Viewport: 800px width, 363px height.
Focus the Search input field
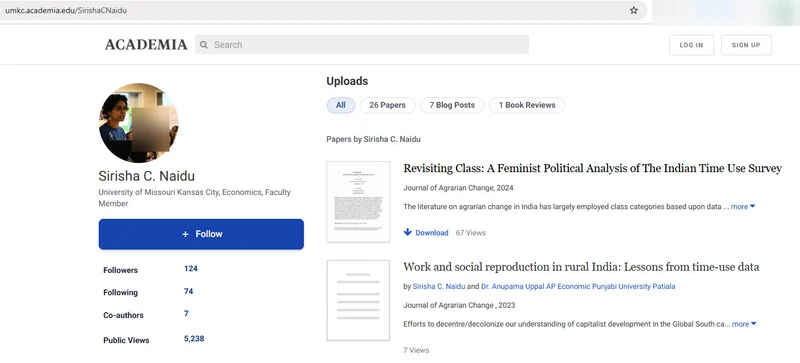(x=362, y=44)
